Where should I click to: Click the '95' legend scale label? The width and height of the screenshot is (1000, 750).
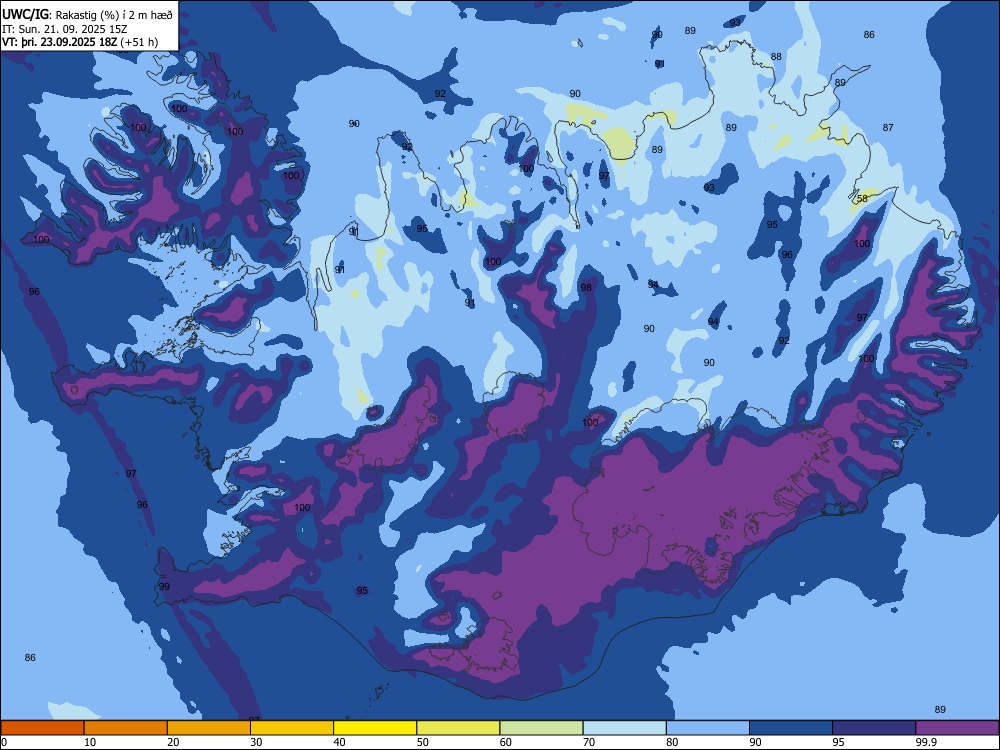[x=838, y=742]
